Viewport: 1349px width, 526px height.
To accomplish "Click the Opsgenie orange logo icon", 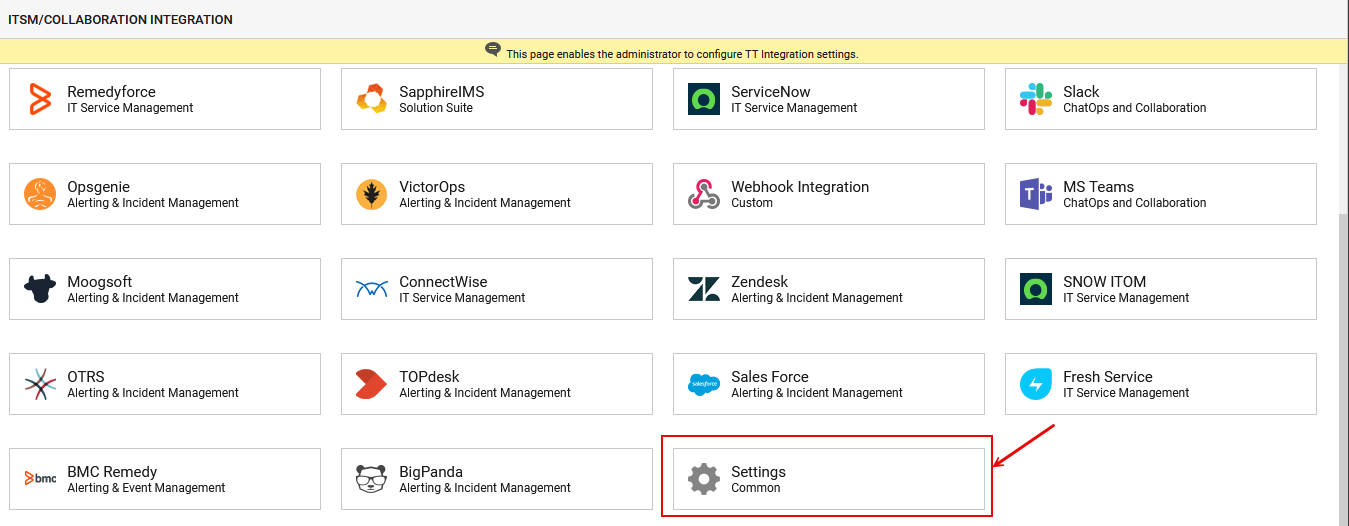I will tap(40, 194).
